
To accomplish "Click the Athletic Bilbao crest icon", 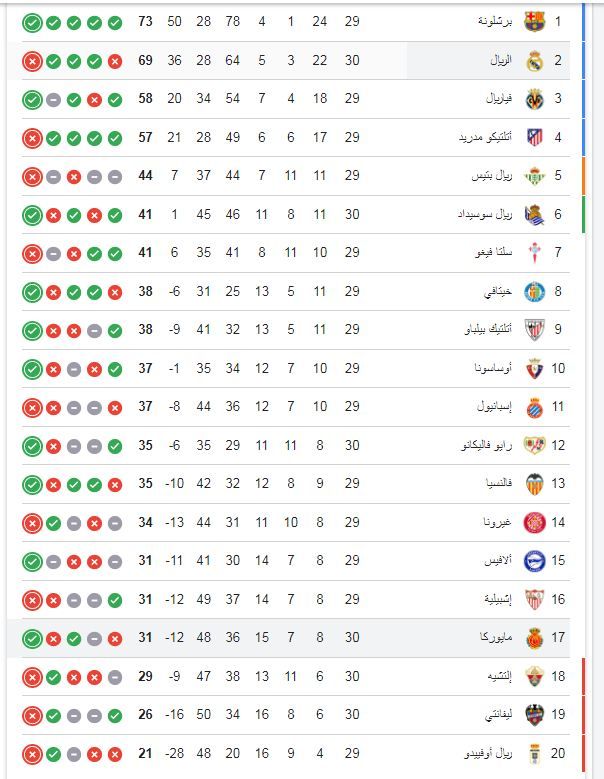I will click(x=533, y=329).
